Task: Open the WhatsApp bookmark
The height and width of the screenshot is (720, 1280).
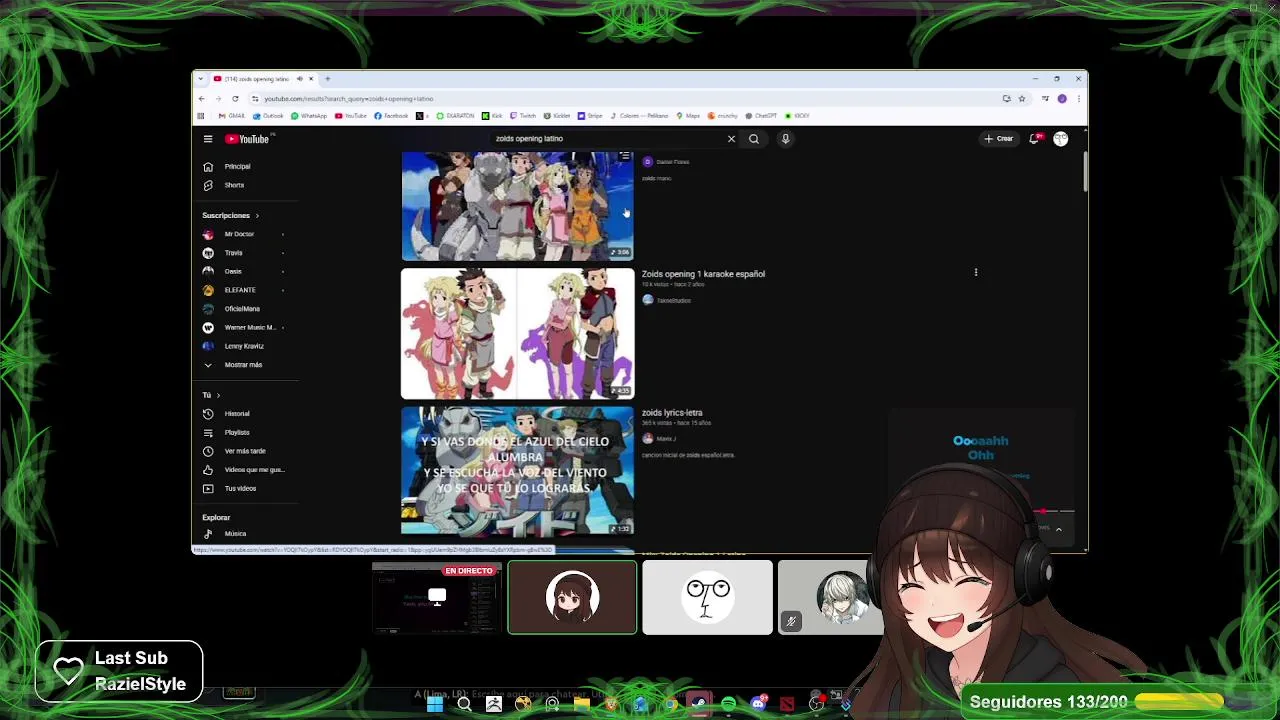Action: [309, 116]
